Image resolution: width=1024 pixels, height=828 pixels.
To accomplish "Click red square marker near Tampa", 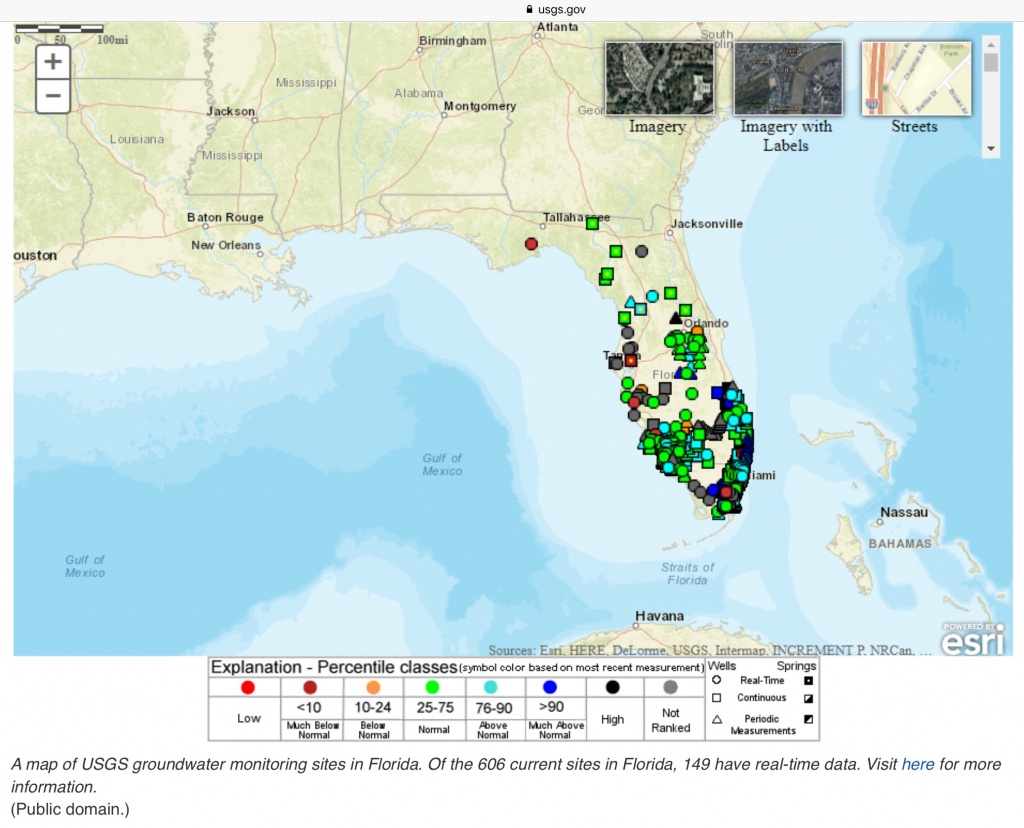I will pos(631,360).
